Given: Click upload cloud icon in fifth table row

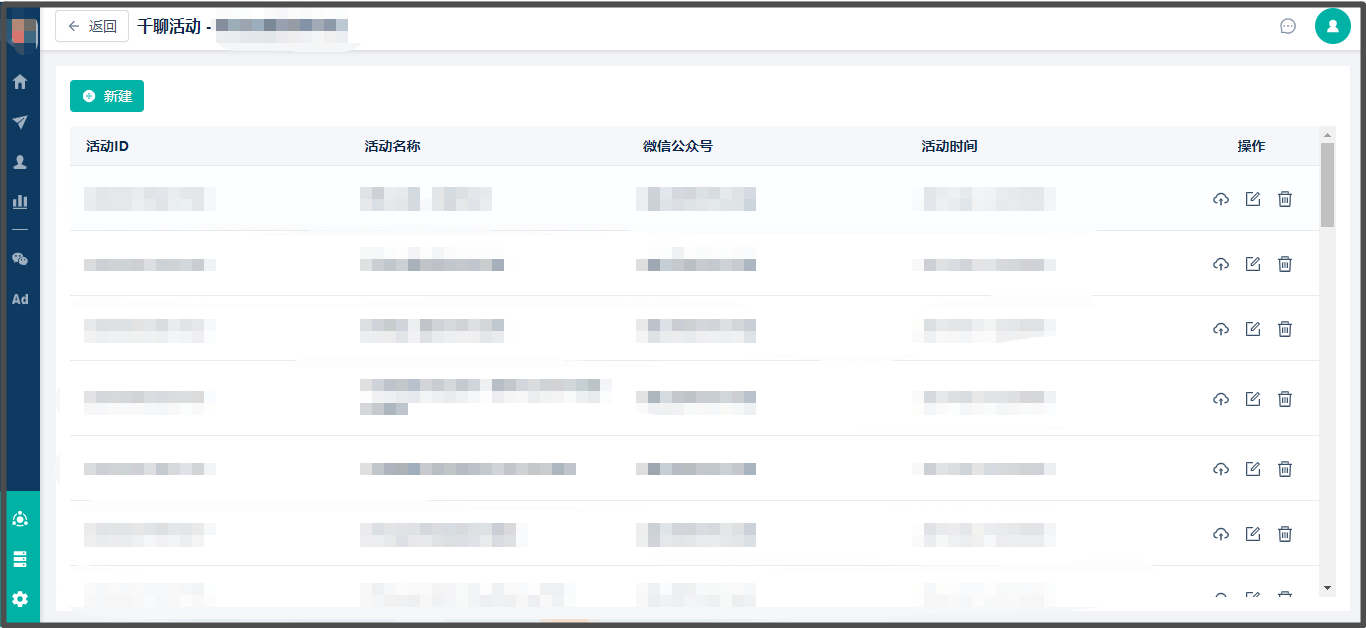Looking at the screenshot, I should point(1221,469).
